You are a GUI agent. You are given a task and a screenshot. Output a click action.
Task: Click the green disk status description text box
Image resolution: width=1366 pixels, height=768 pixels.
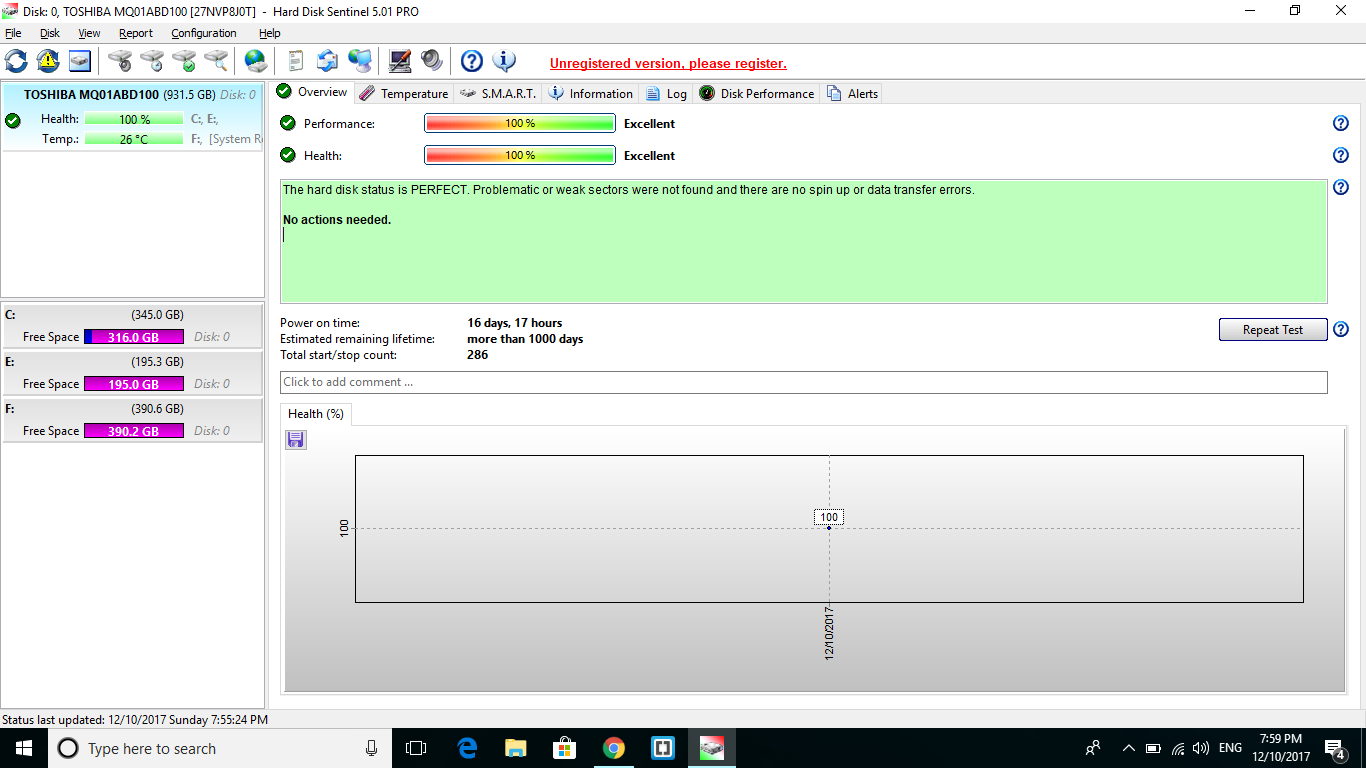pos(804,241)
